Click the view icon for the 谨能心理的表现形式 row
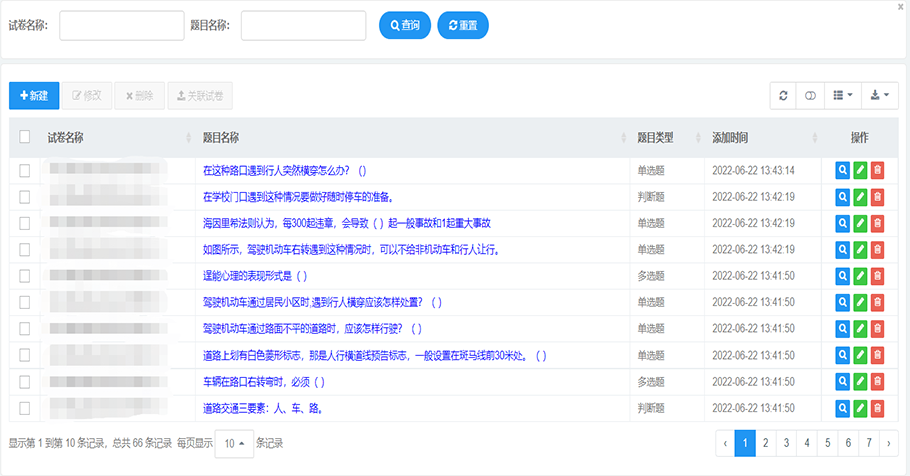This screenshot has height=476, width=910. (x=842, y=275)
